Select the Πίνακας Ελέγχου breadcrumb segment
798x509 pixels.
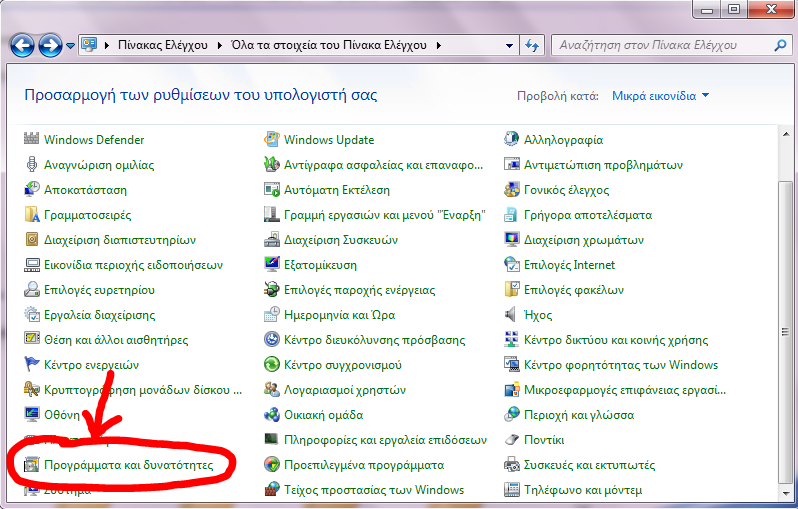coord(161,46)
